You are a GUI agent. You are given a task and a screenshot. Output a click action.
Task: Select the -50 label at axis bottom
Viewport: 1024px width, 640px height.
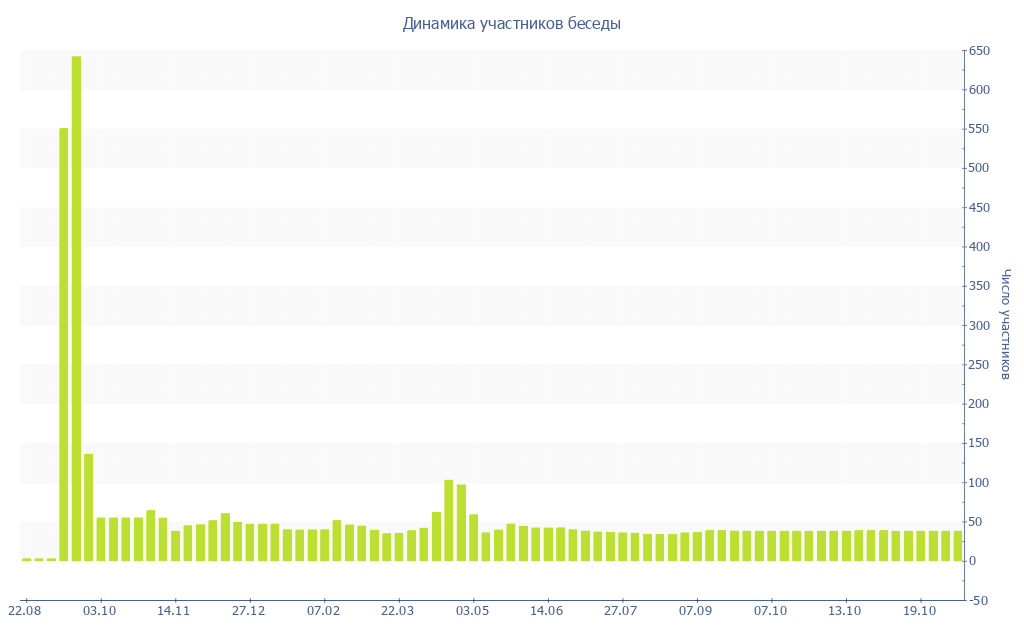[x=980, y=600]
